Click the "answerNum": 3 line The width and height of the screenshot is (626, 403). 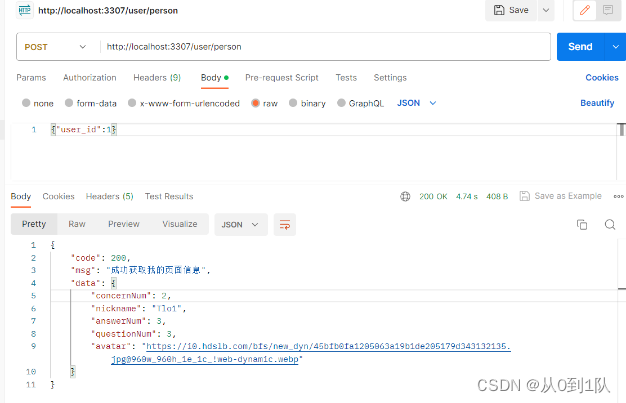click(x=128, y=321)
